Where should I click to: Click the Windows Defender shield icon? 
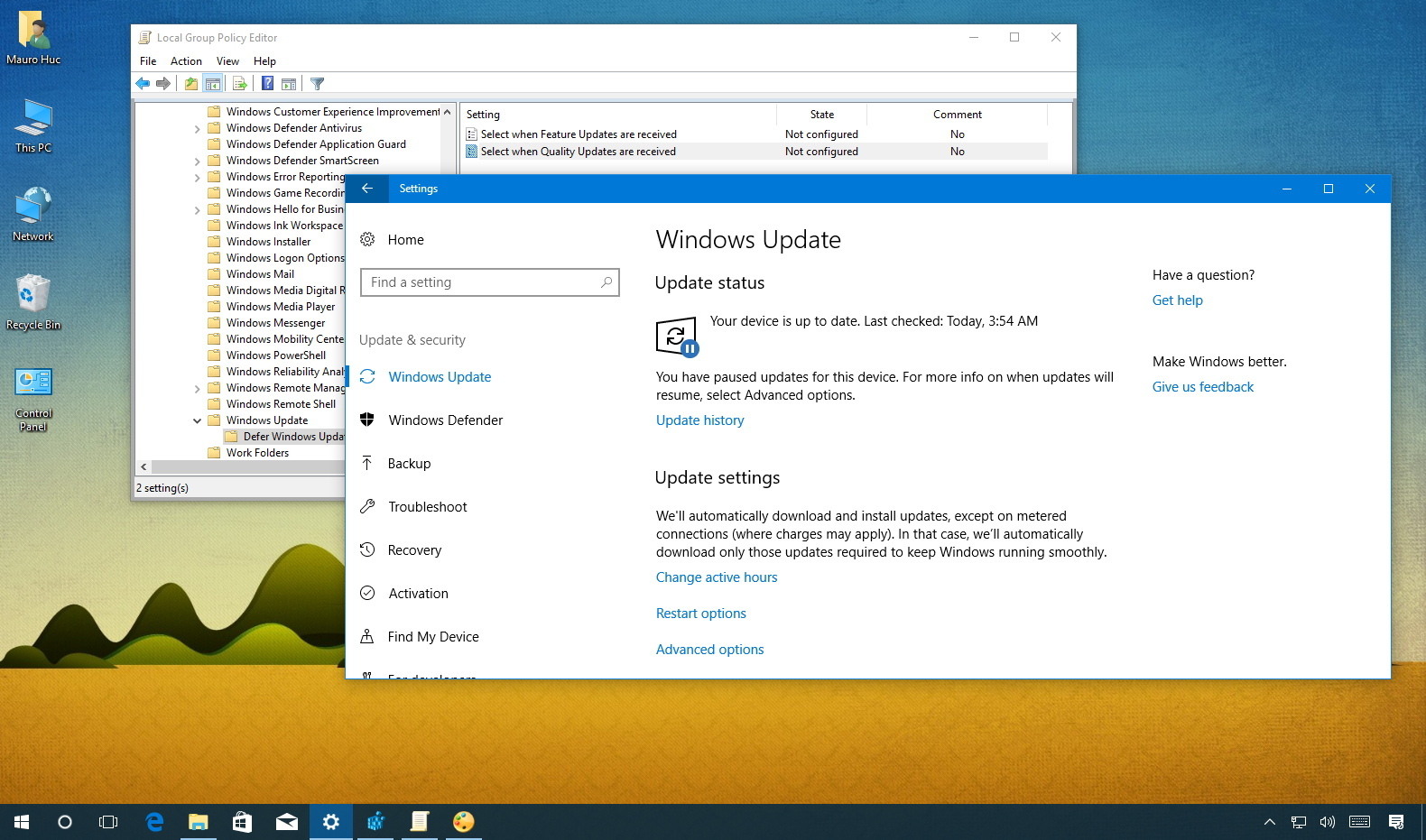[x=367, y=420]
